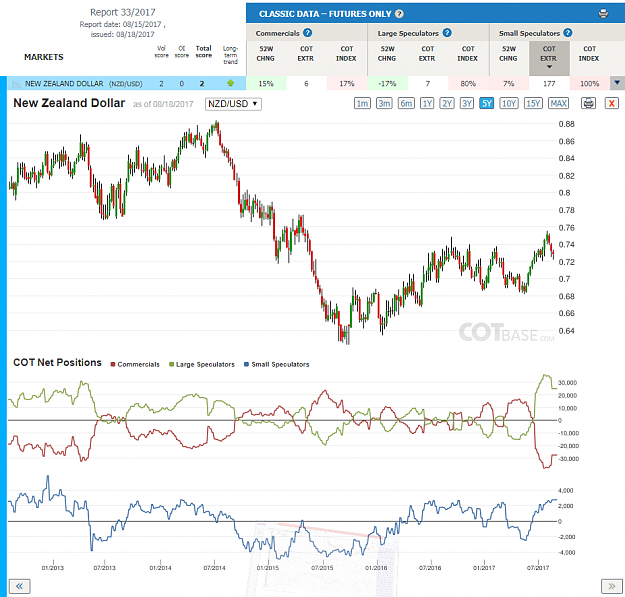Image resolution: width=625 pixels, height=597 pixels.
Task: Click Small Speculators COT EXTR value 177
Action: (x=549, y=83)
